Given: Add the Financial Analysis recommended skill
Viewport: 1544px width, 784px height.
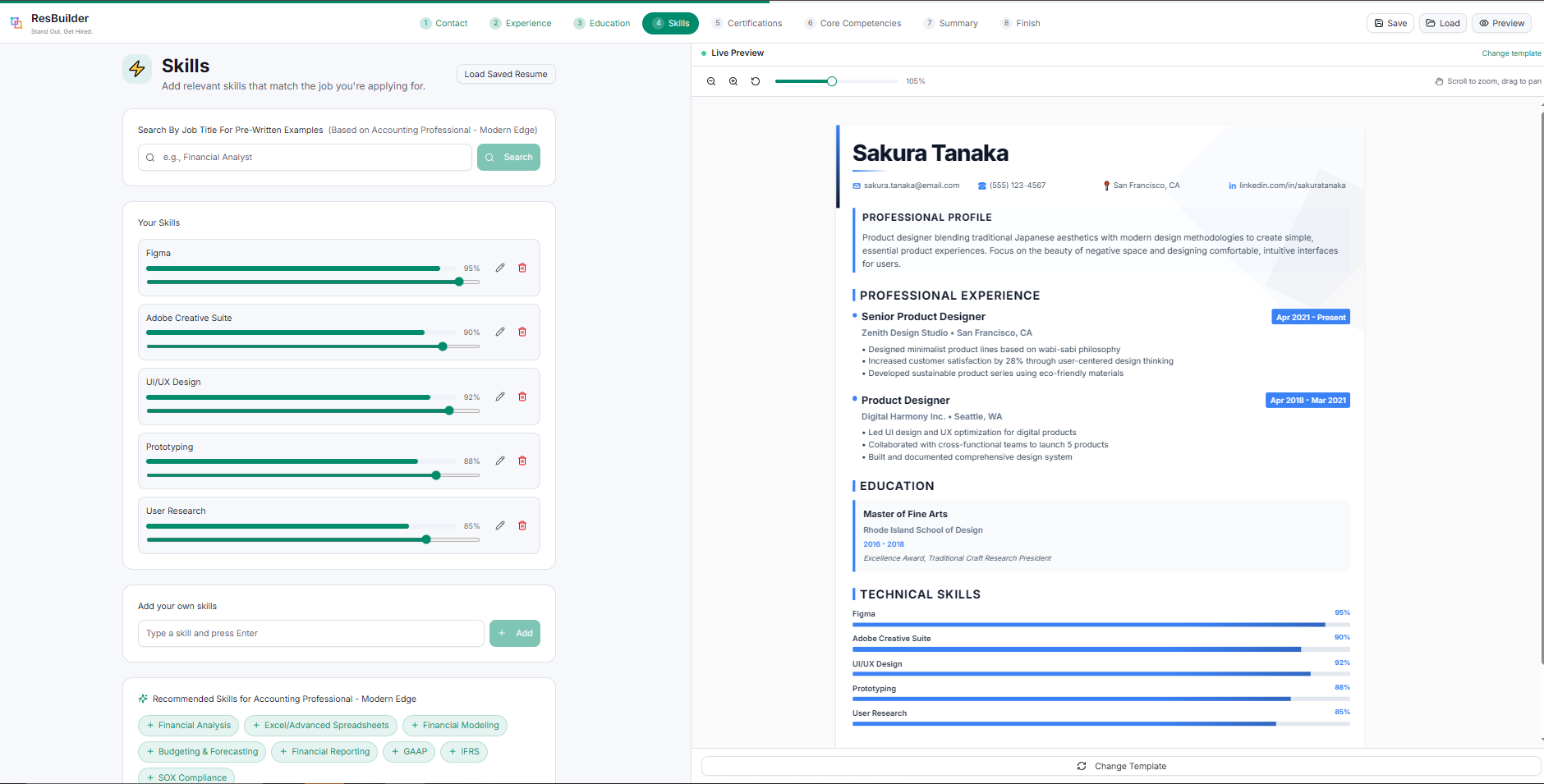Looking at the screenshot, I should point(188,726).
